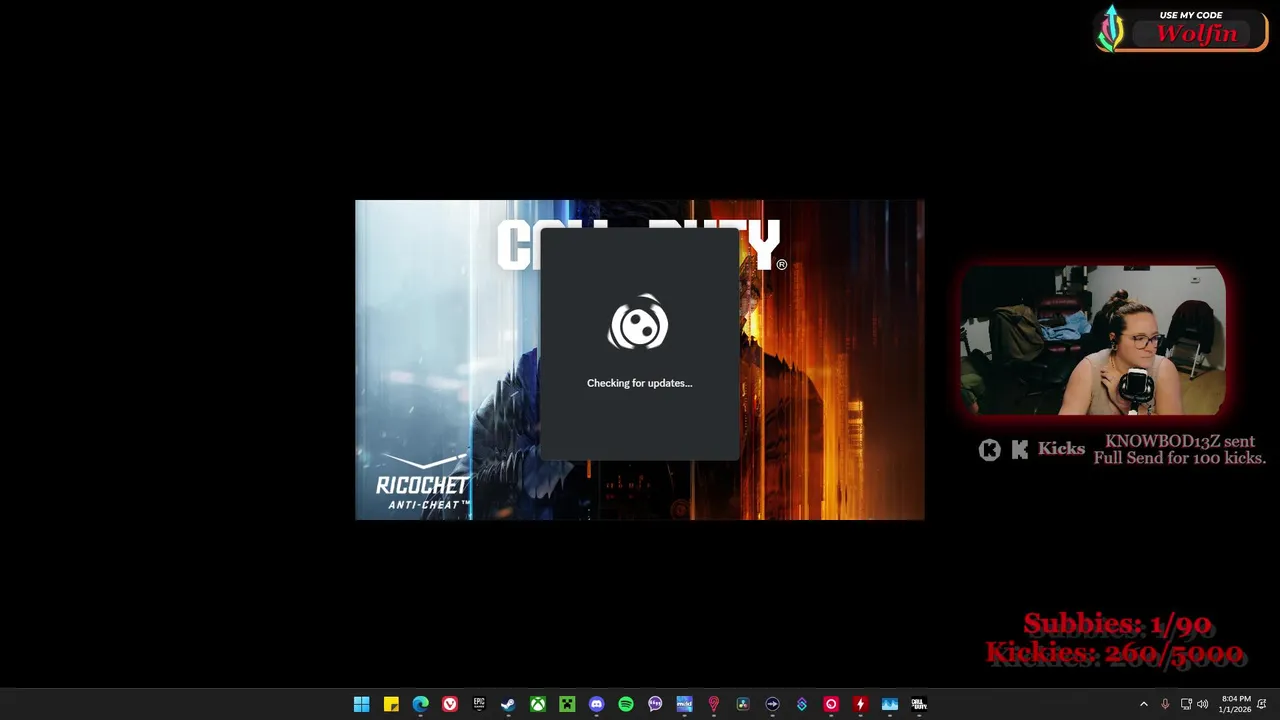Open Spotify from the taskbar
Screen dimensions: 1280x720
[626, 704]
